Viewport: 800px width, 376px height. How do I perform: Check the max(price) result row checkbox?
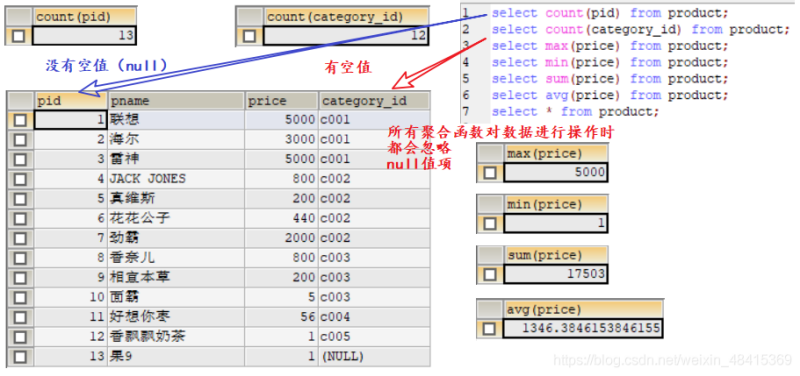(x=490, y=173)
